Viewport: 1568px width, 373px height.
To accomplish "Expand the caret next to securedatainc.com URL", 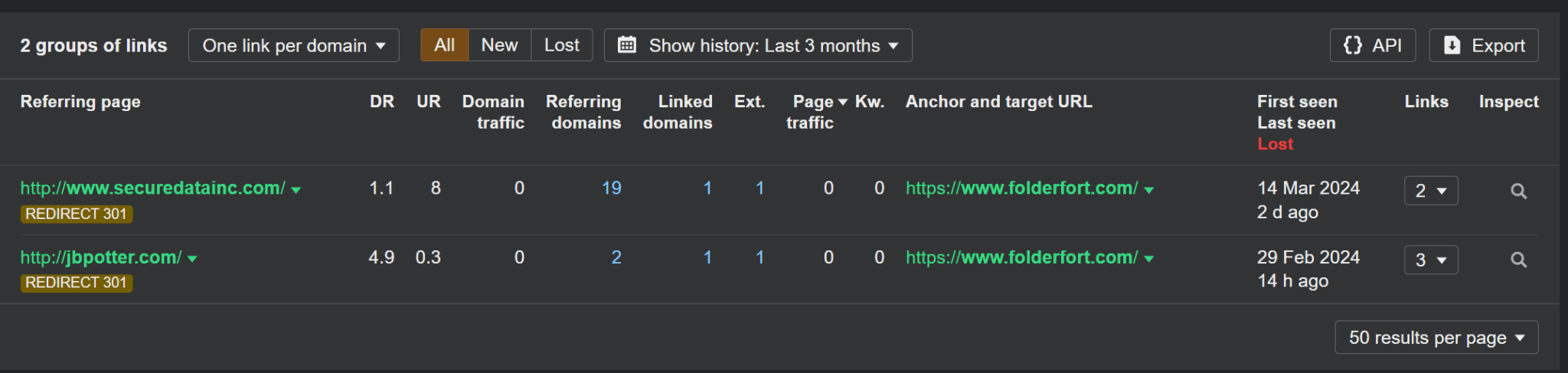I will click(296, 190).
